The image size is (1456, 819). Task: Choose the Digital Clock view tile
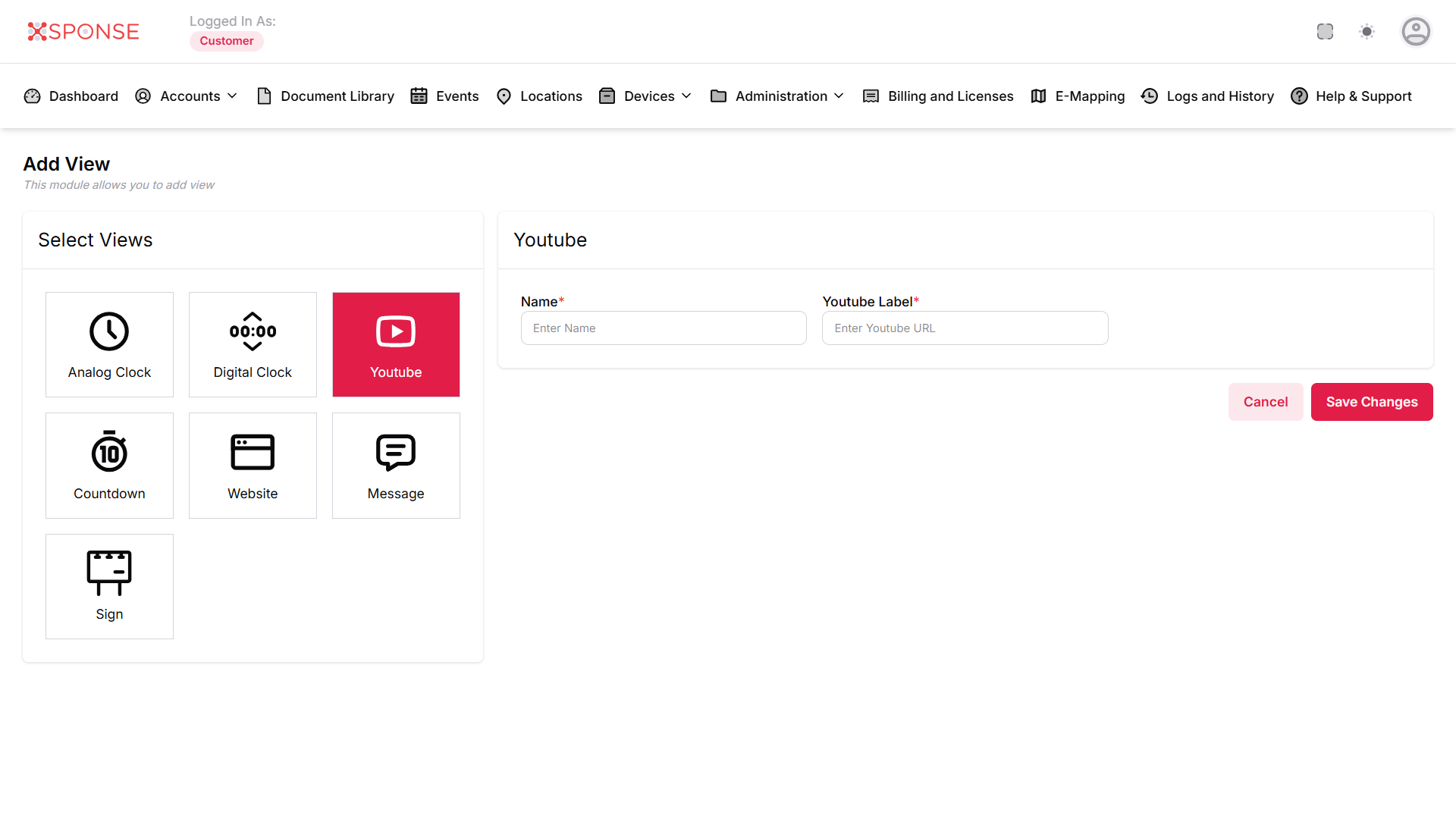coord(253,344)
